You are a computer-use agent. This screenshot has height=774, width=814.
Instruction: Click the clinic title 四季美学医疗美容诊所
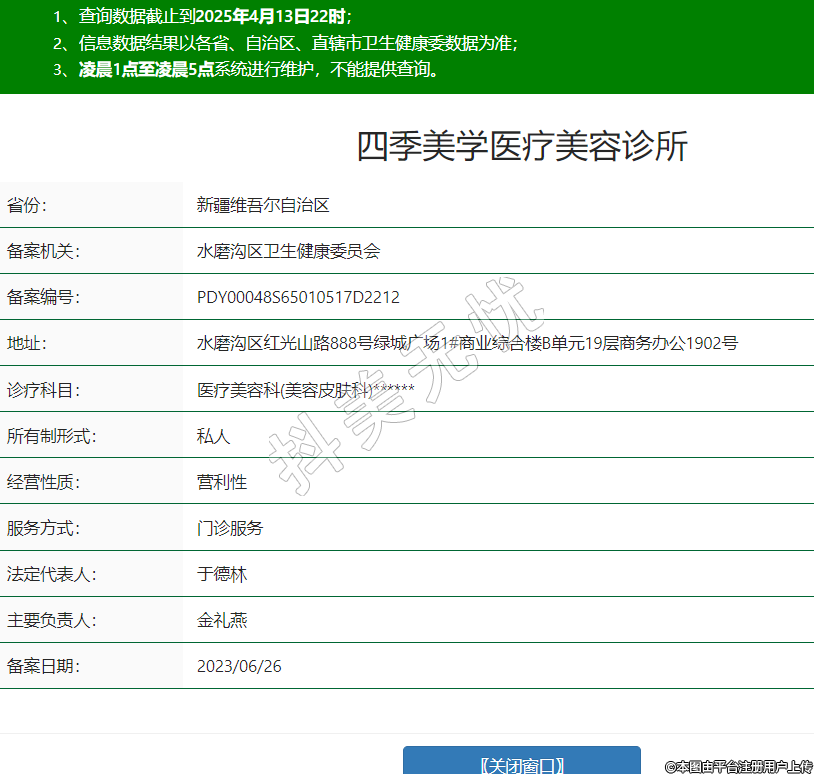click(522, 147)
